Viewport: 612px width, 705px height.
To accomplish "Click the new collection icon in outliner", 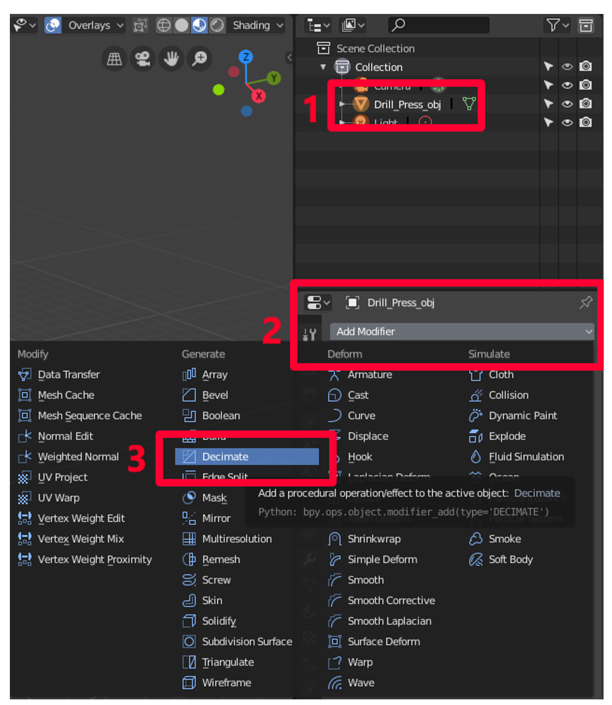I will 585,26.
